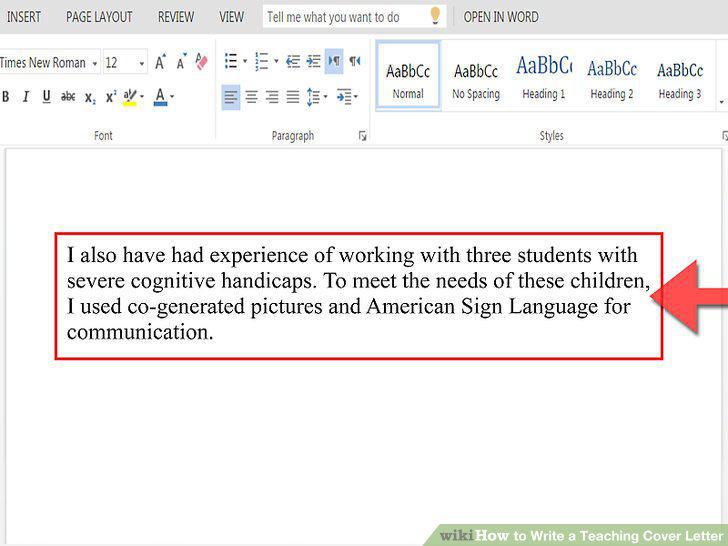Open Paragraph dialog launcher

tap(363, 136)
